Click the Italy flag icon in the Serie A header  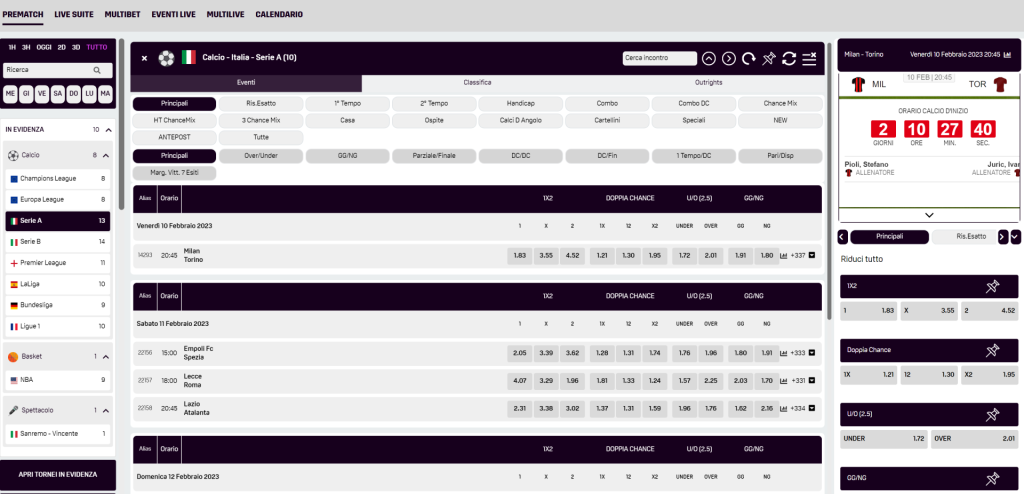[189, 58]
